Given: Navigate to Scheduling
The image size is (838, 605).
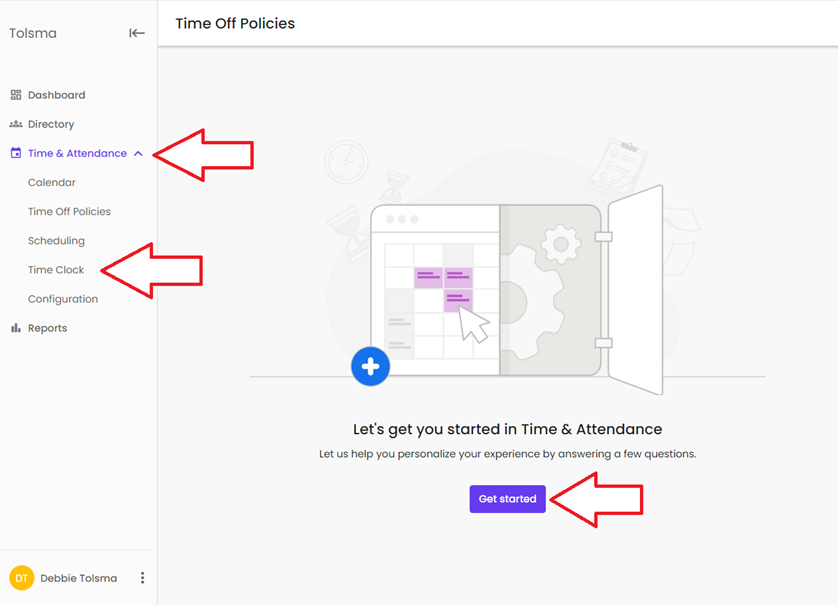Looking at the screenshot, I should pyautogui.click(x=56, y=240).
